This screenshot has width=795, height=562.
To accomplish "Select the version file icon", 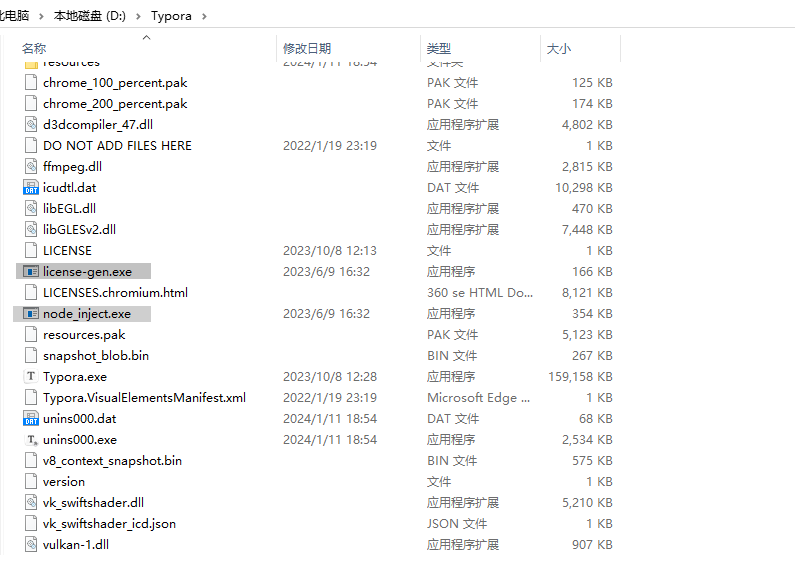I will tap(31, 481).
